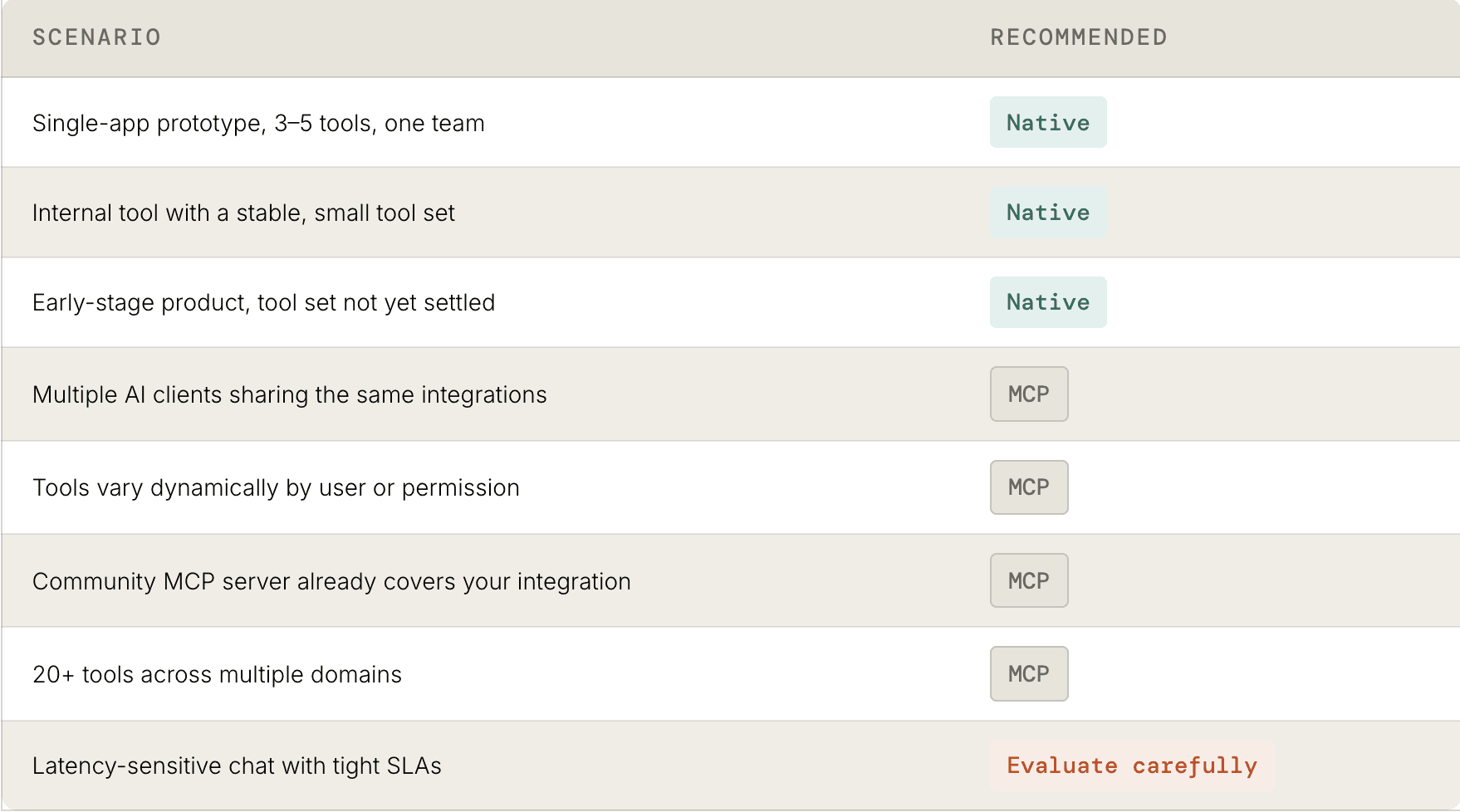Screen dimensions: 1460x812
Task: Select 'Multiple AI clients sharing the same integrations'
Action: click(x=289, y=394)
